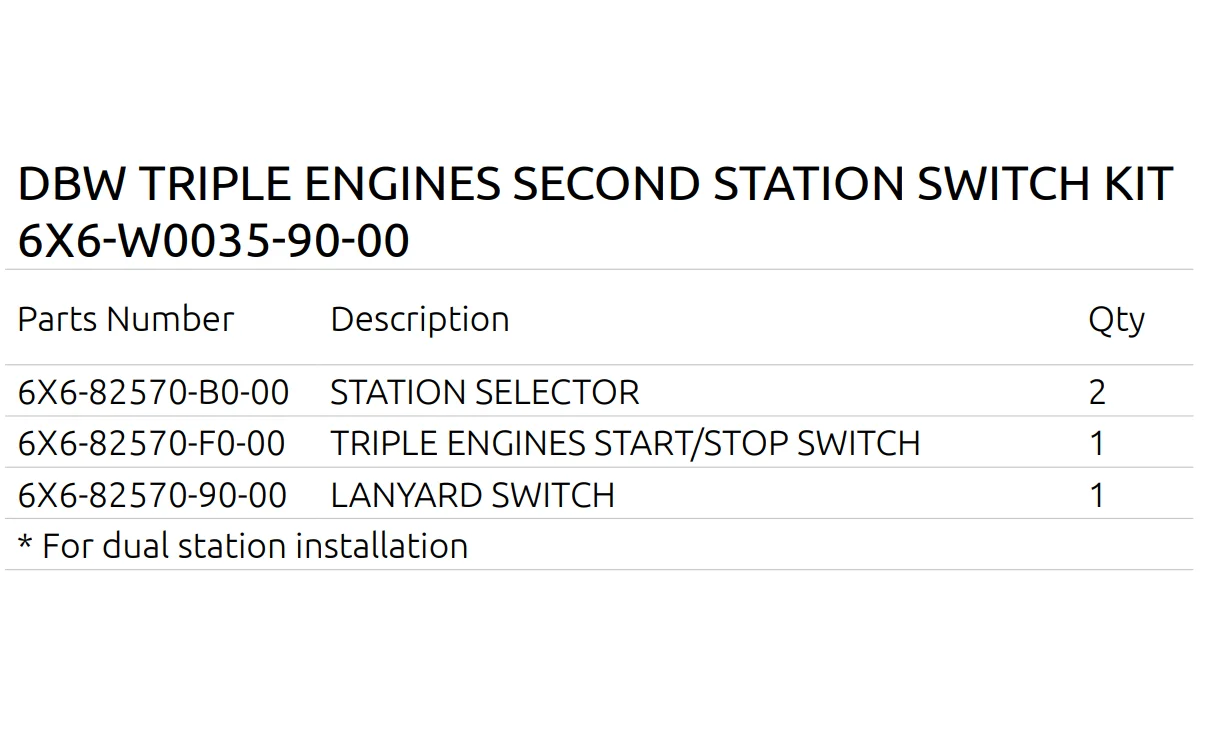Viewport: 1209px width, 750px height.
Task: Click the Qty column header
Action: pyautogui.click(x=1116, y=320)
